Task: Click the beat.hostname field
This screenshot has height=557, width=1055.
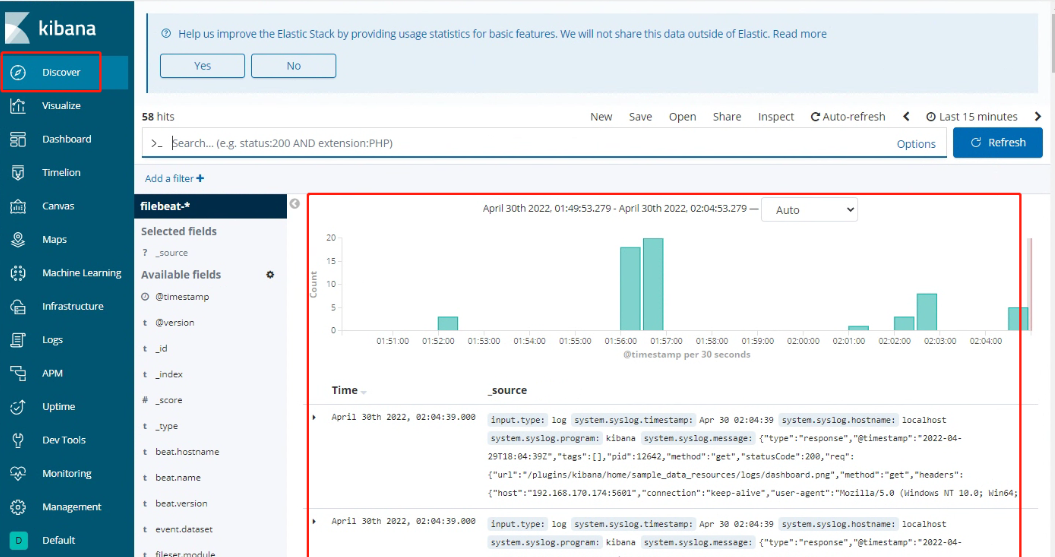Action: point(187,451)
